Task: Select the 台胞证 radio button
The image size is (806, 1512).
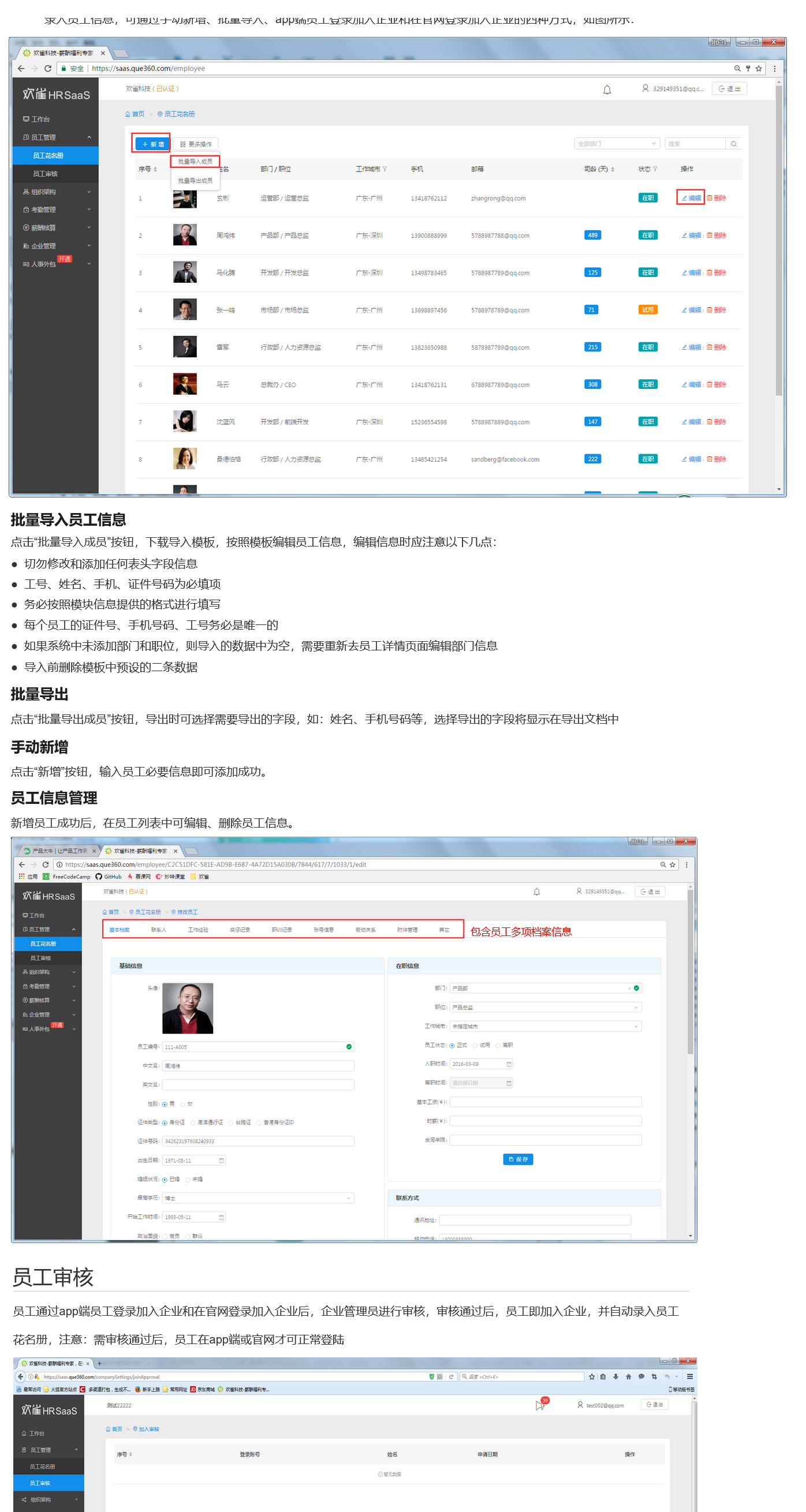Action: click(x=231, y=1123)
